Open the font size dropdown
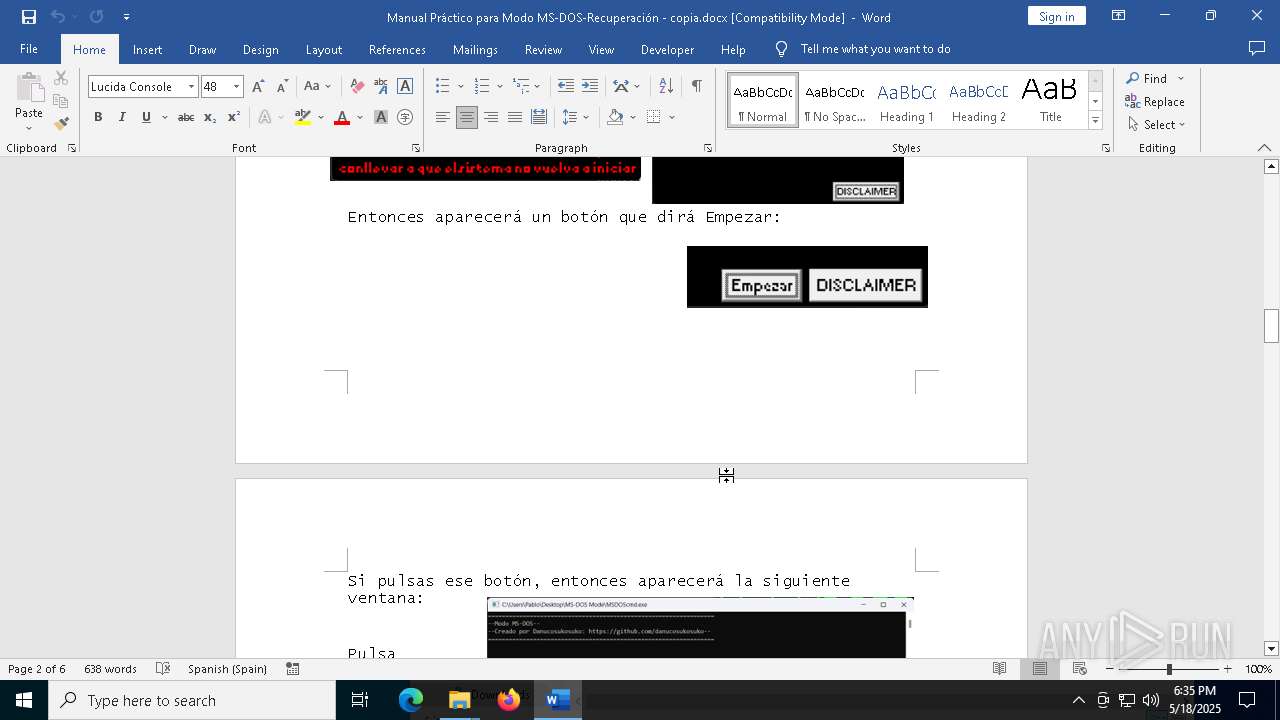 236,87
